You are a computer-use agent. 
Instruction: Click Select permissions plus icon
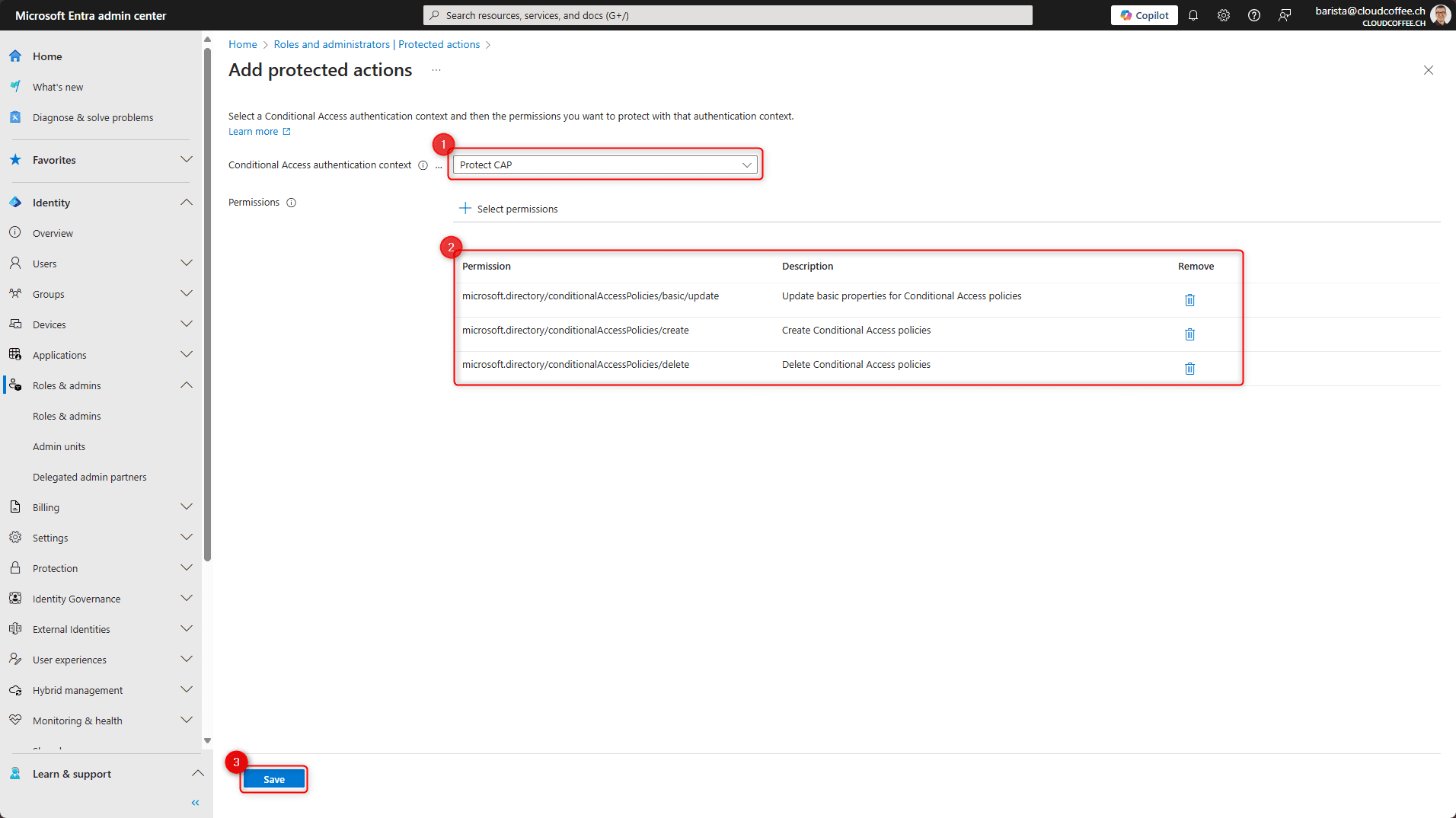coord(465,208)
